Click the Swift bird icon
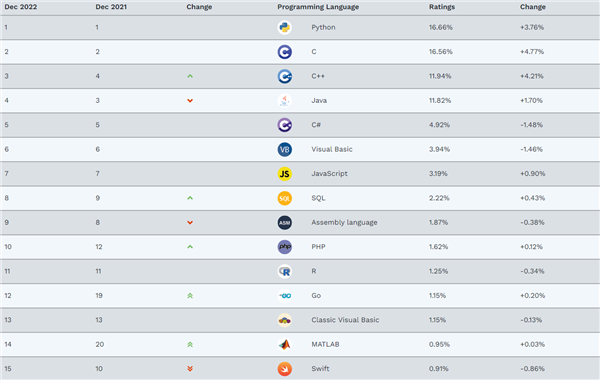600x380 pixels. point(284,369)
